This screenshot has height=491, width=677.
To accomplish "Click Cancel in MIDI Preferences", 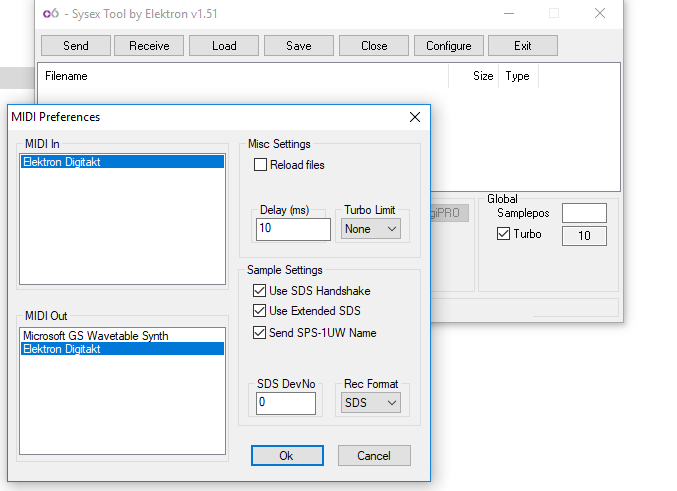I will point(374,456).
